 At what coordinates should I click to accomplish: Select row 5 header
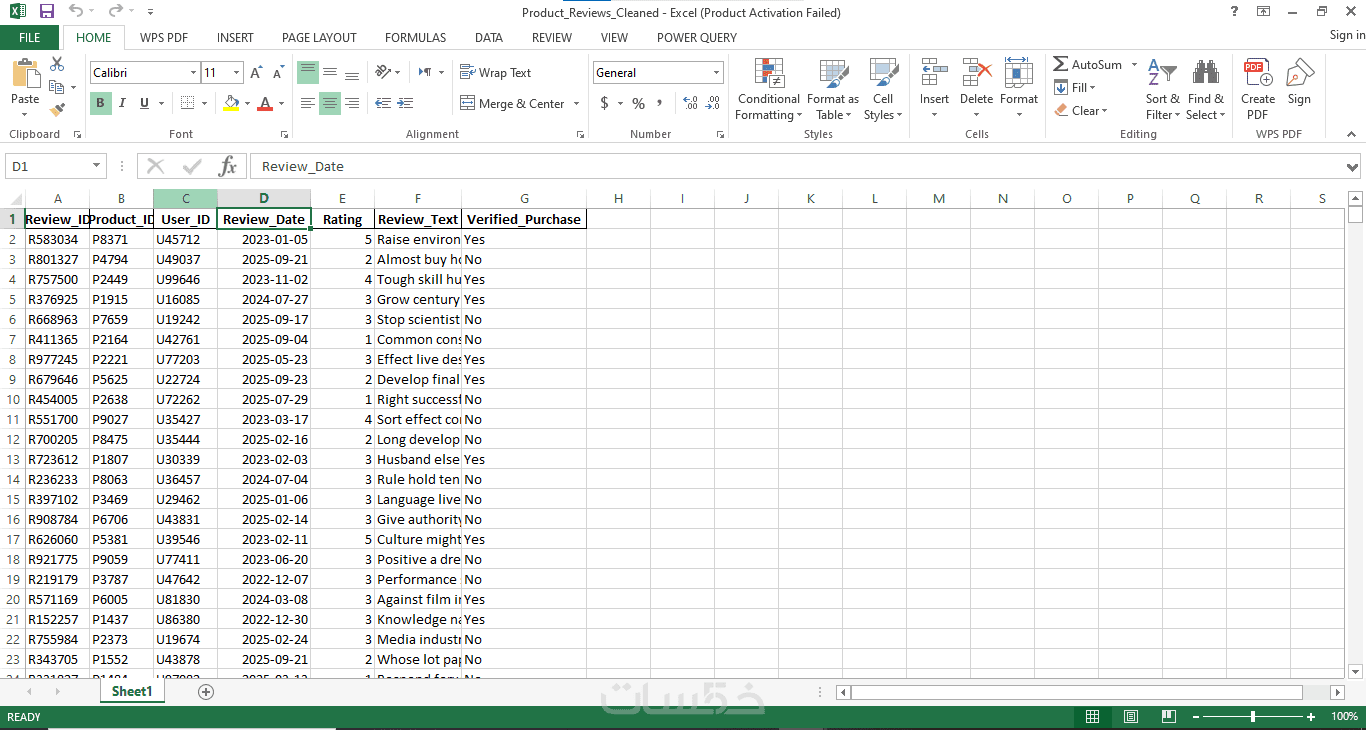pyautogui.click(x=12, y=299)
